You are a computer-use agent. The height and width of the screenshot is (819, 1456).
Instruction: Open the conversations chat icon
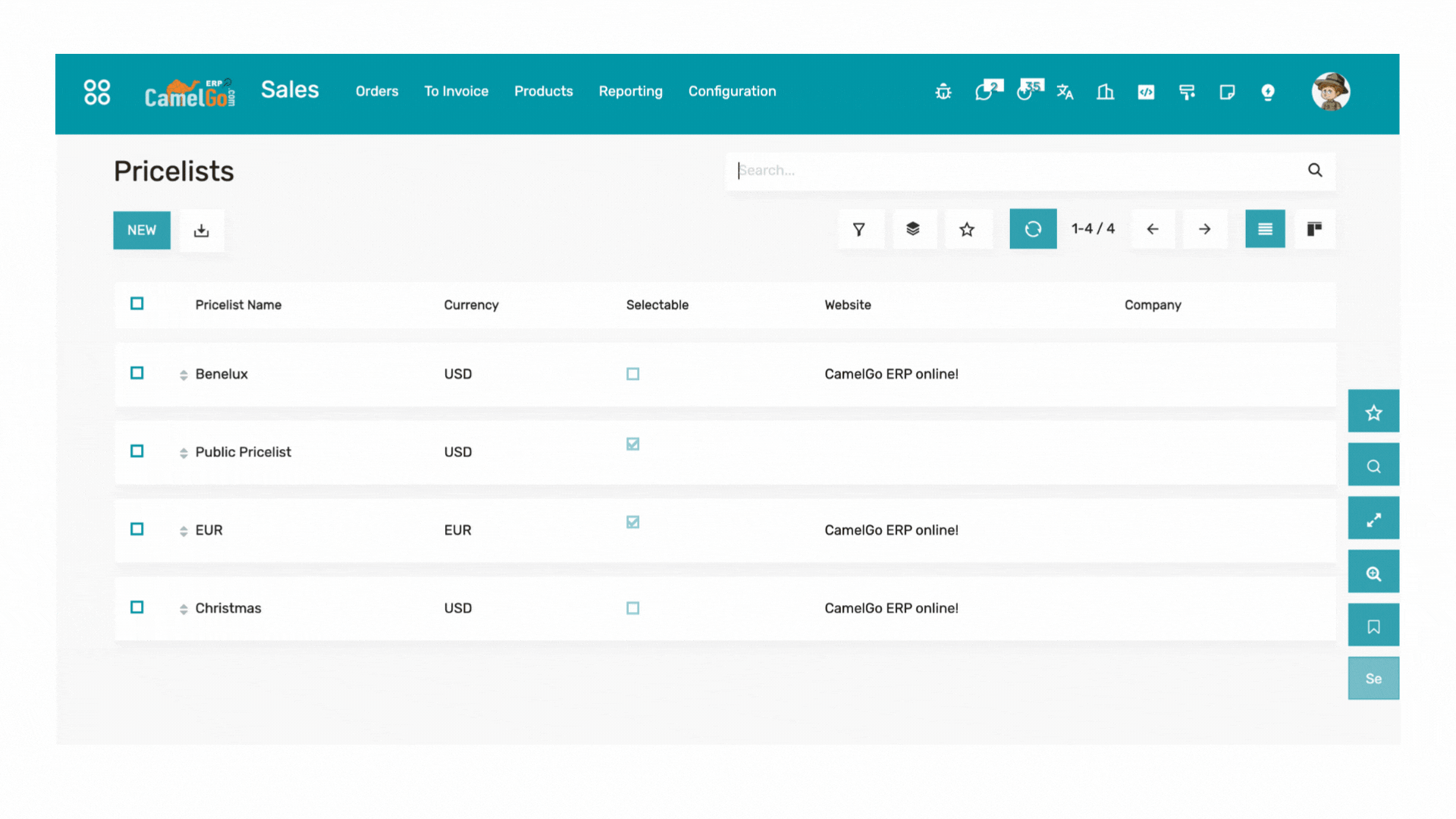(x=985, y=92)
